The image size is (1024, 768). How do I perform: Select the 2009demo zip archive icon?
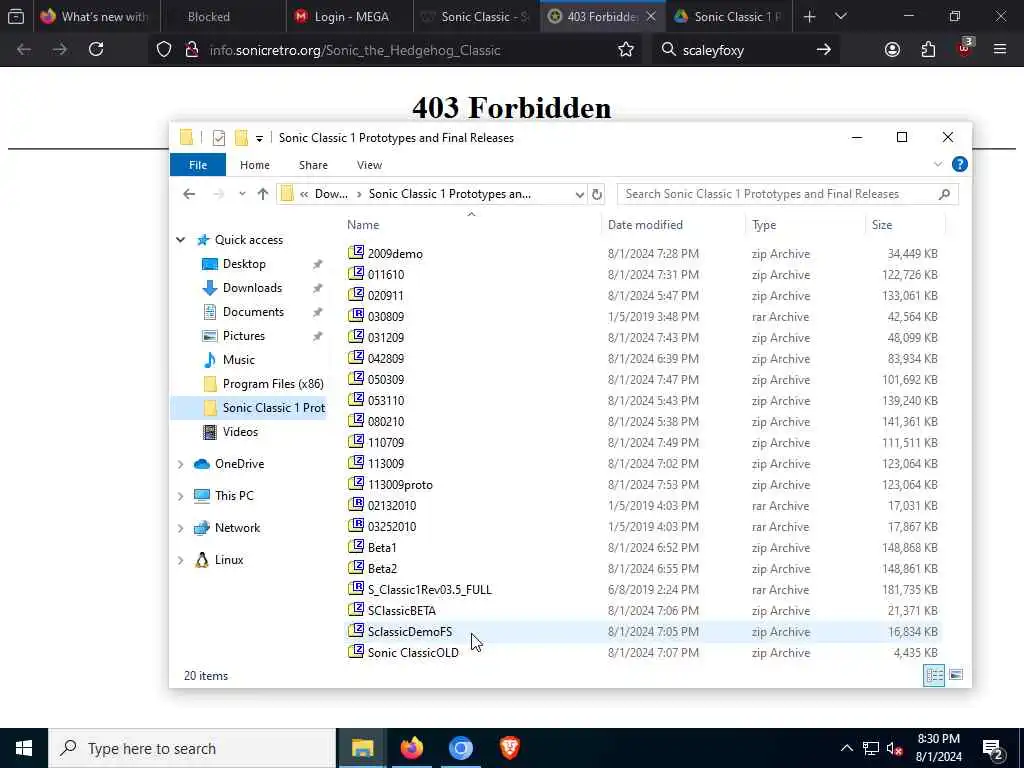click(x=356, y=253)
